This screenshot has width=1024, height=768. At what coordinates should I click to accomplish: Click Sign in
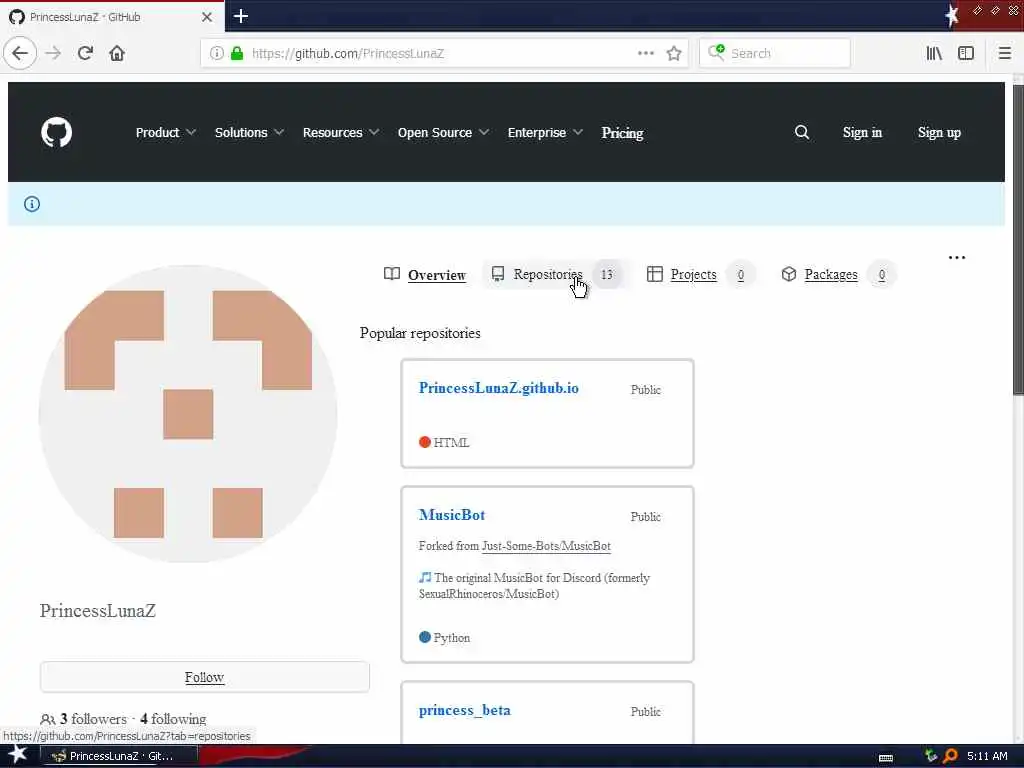pos(862,133)
